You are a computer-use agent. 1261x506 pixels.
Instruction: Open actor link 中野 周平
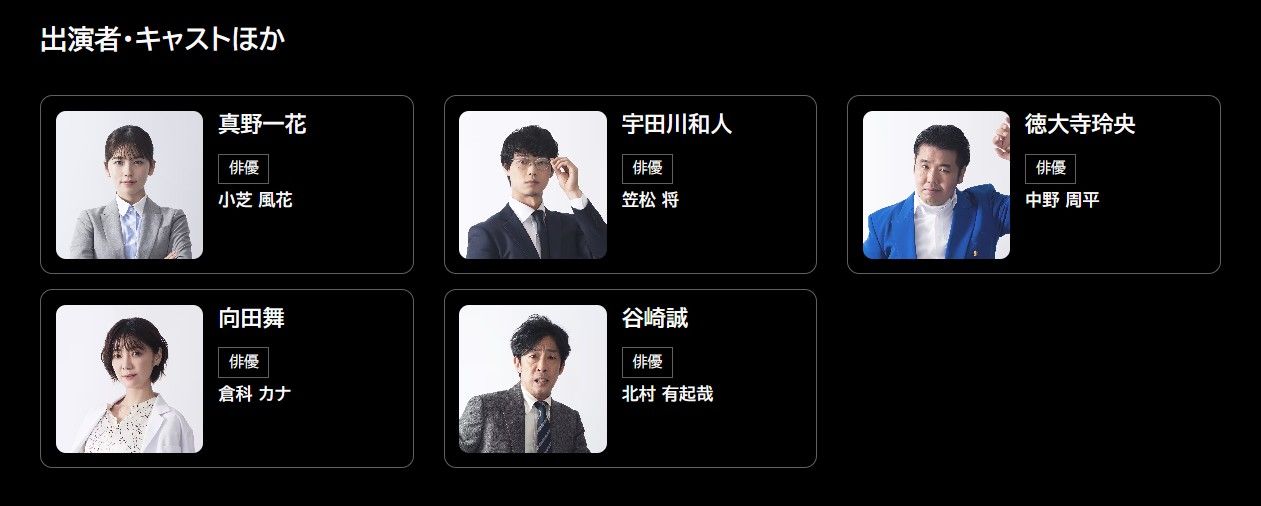coord(1062,200)
